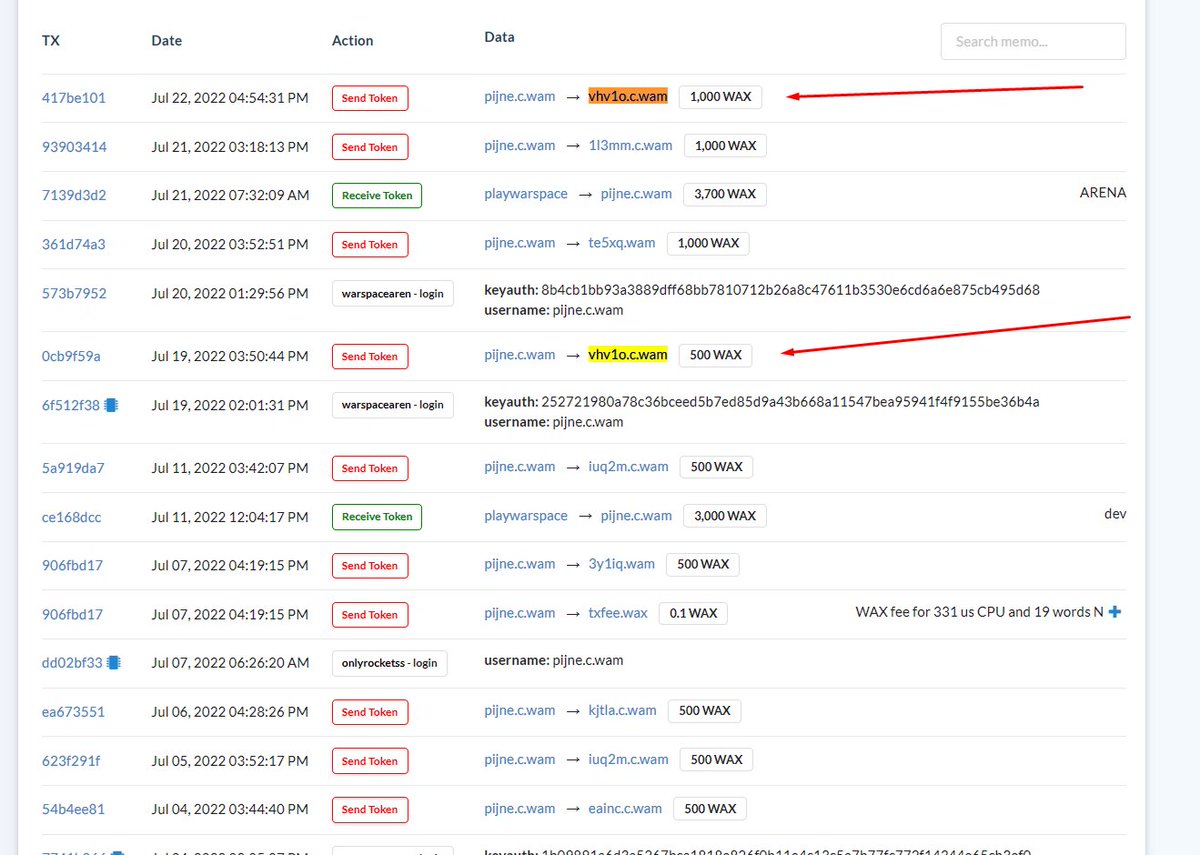Open TX 906fbd17 in the txfee.wax row
Screen dimensions: 1200x855
[x=72, y=614]
